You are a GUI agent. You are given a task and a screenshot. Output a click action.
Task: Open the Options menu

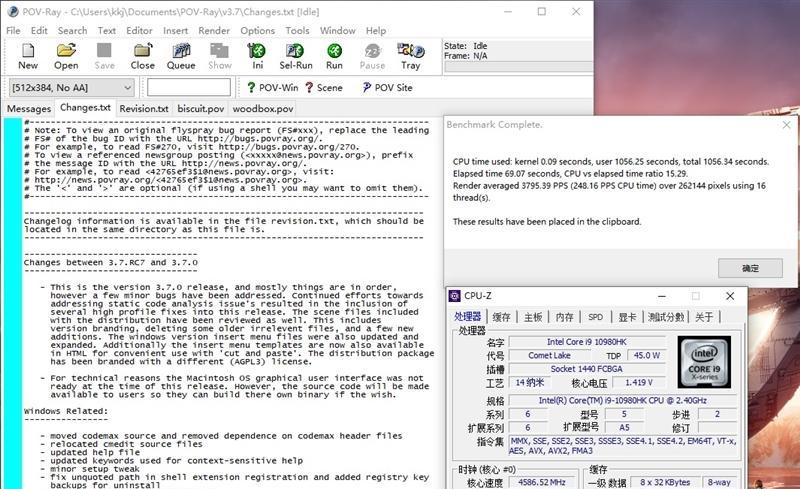click(258, 31)
